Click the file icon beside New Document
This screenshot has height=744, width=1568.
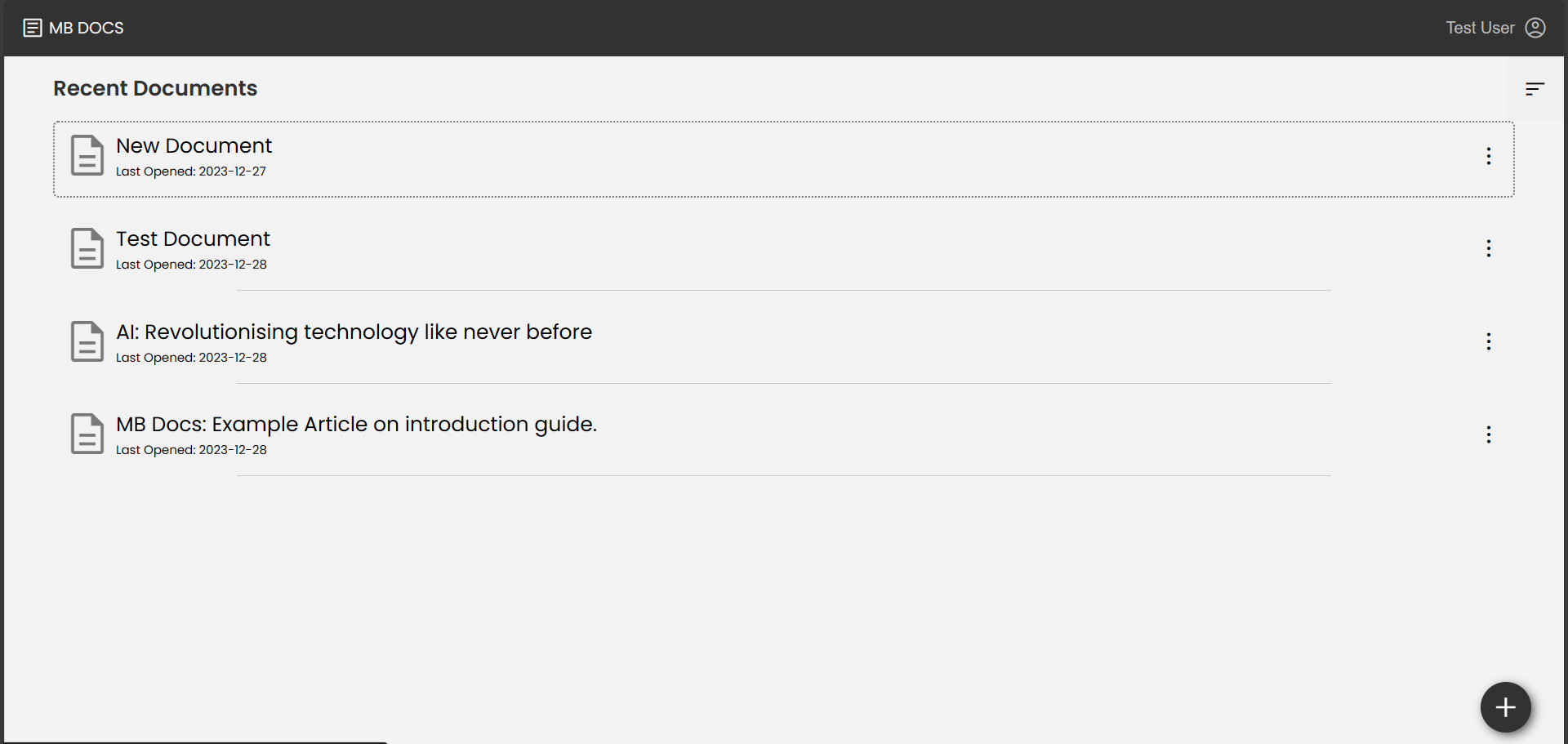(87, 155)
